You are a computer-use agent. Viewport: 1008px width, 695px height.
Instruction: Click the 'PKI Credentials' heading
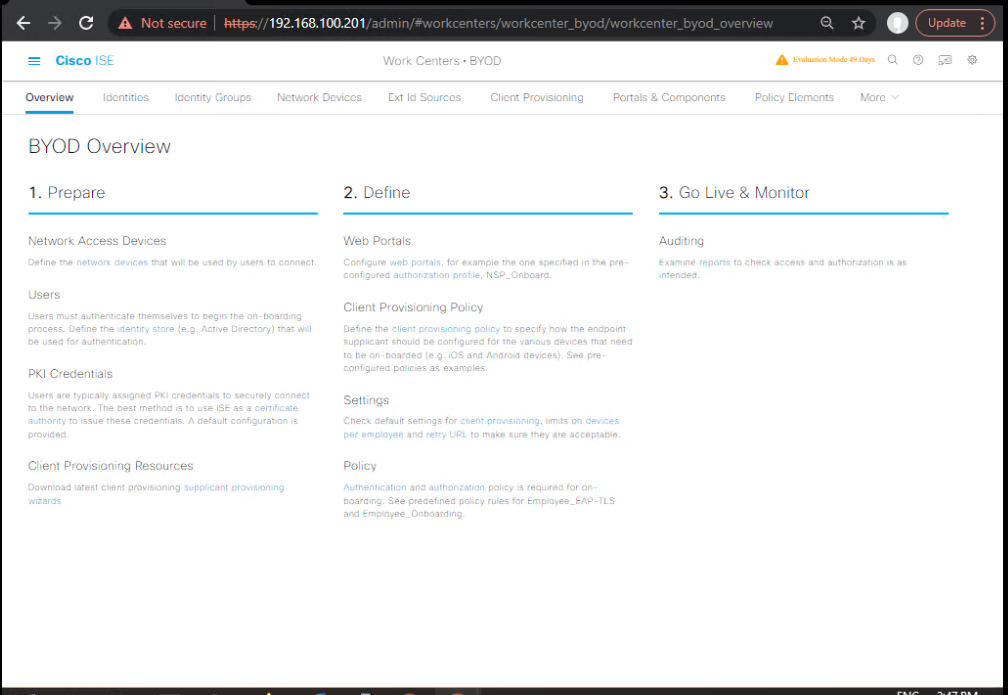[x=70, y=374]
